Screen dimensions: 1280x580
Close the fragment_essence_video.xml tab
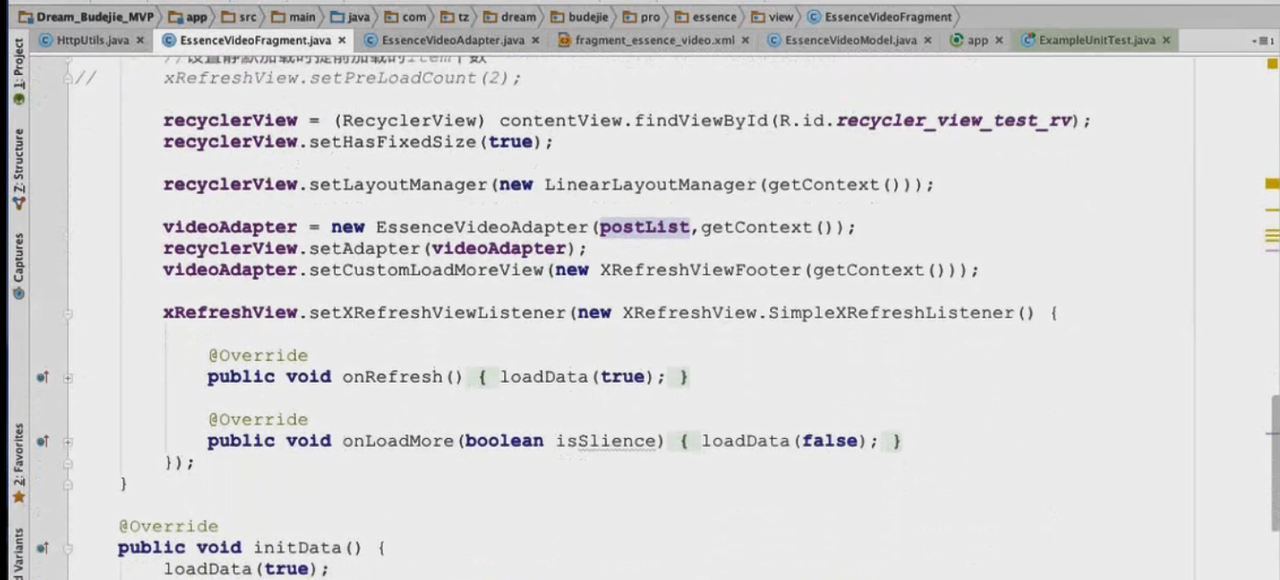coord(745,40)
